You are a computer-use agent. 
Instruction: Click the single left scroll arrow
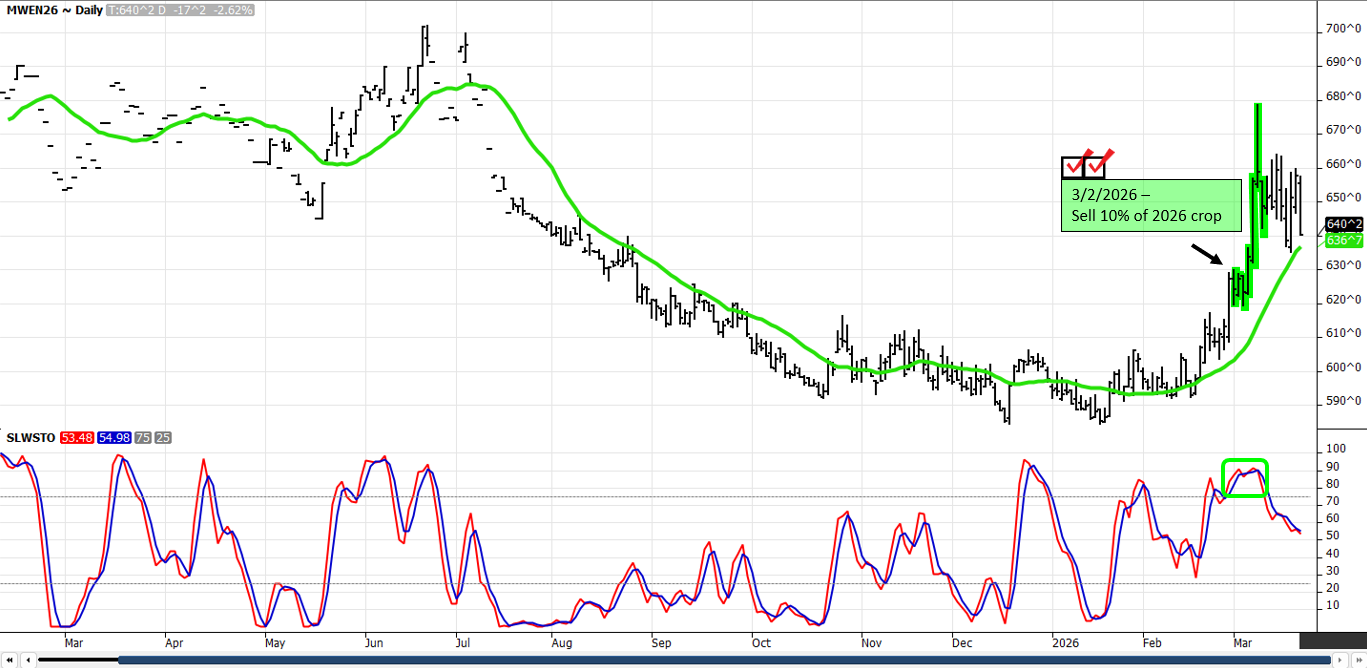(27, 660)
